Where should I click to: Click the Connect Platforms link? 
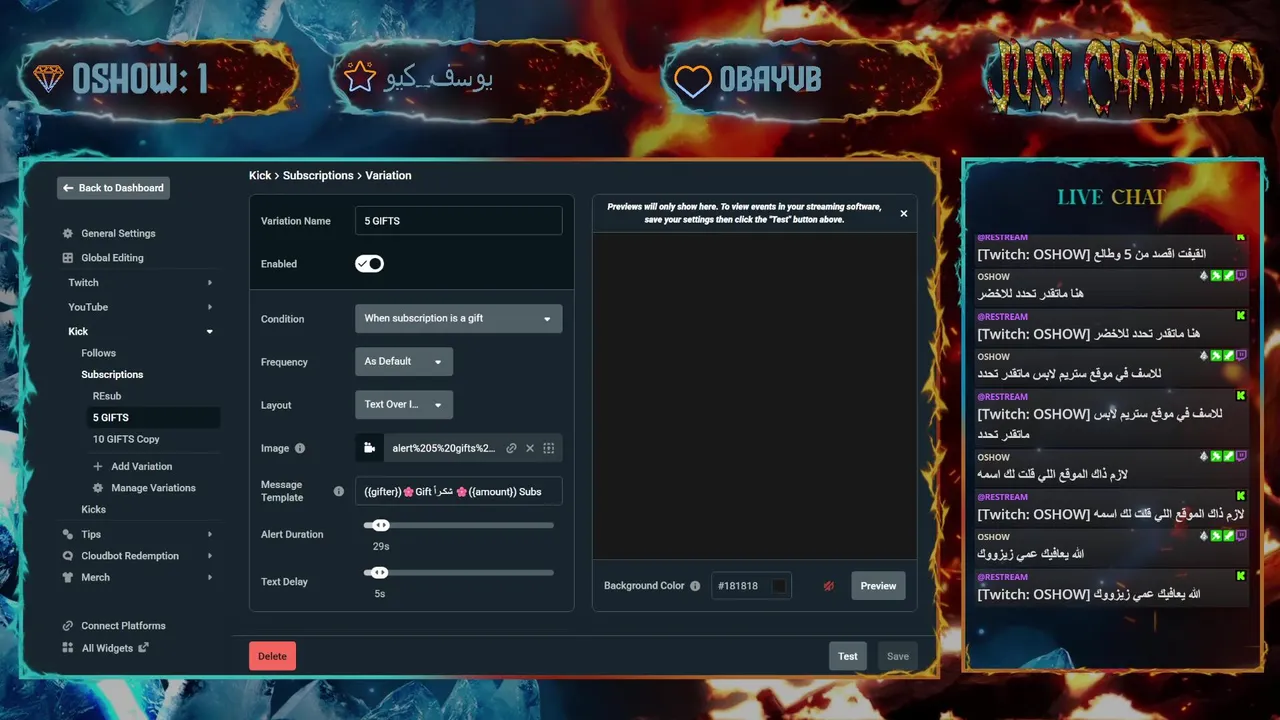[x=123, y=626]
